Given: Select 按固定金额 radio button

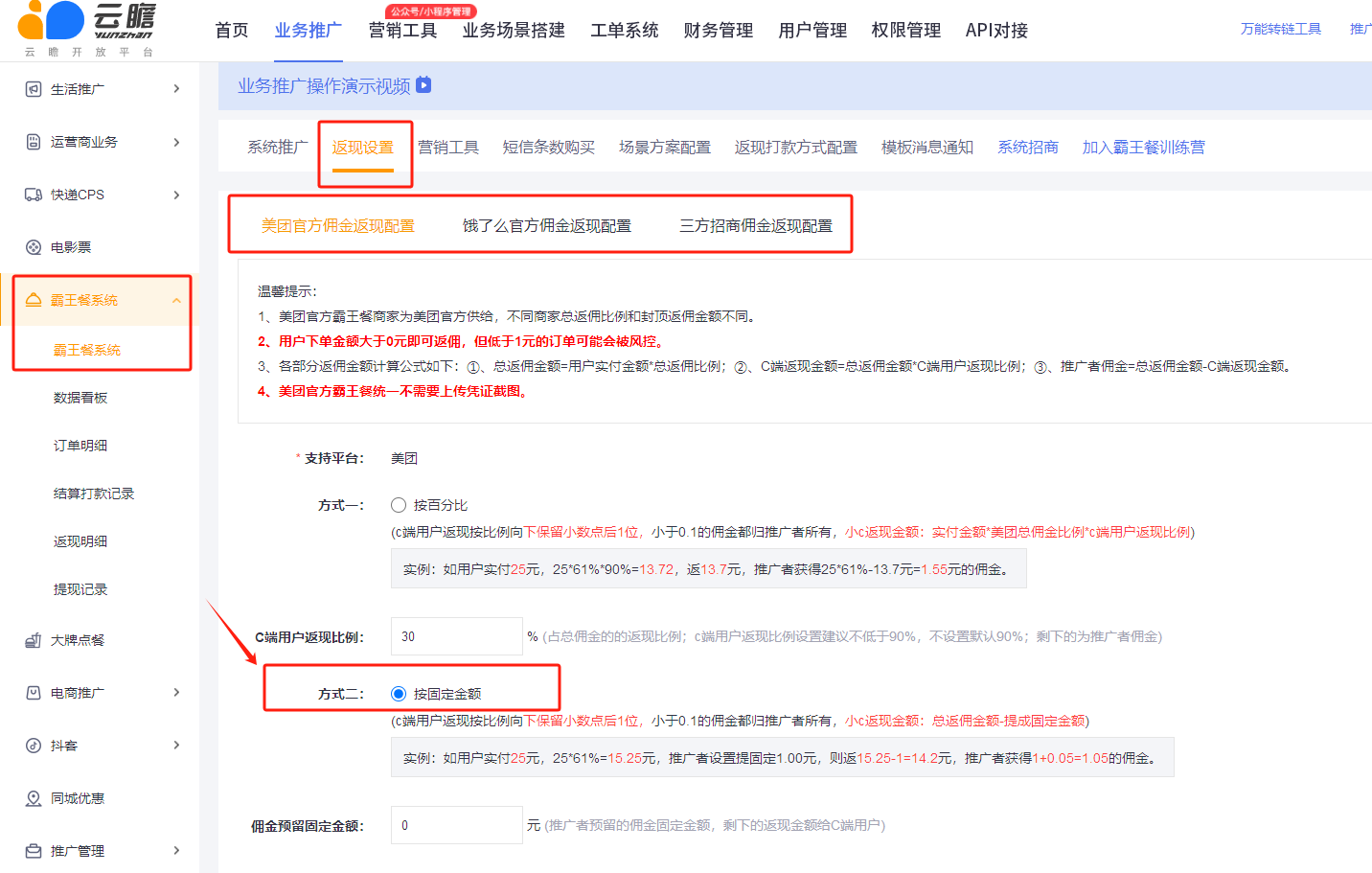Looking at the screenshot, I should tap(399, 694).
